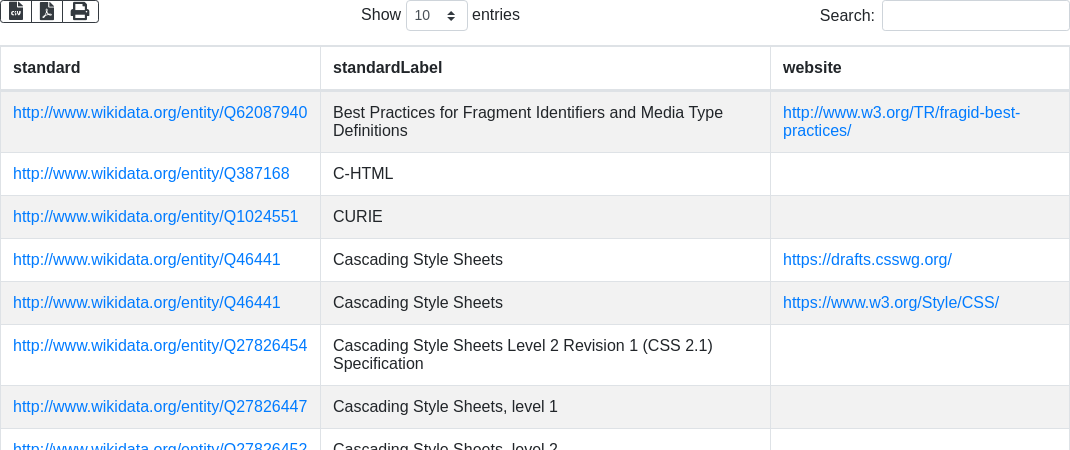This screenshot has width=1070, height=450.
Task: Open the Q1024551 wikidata entity link
Action: tap(155, 217)
